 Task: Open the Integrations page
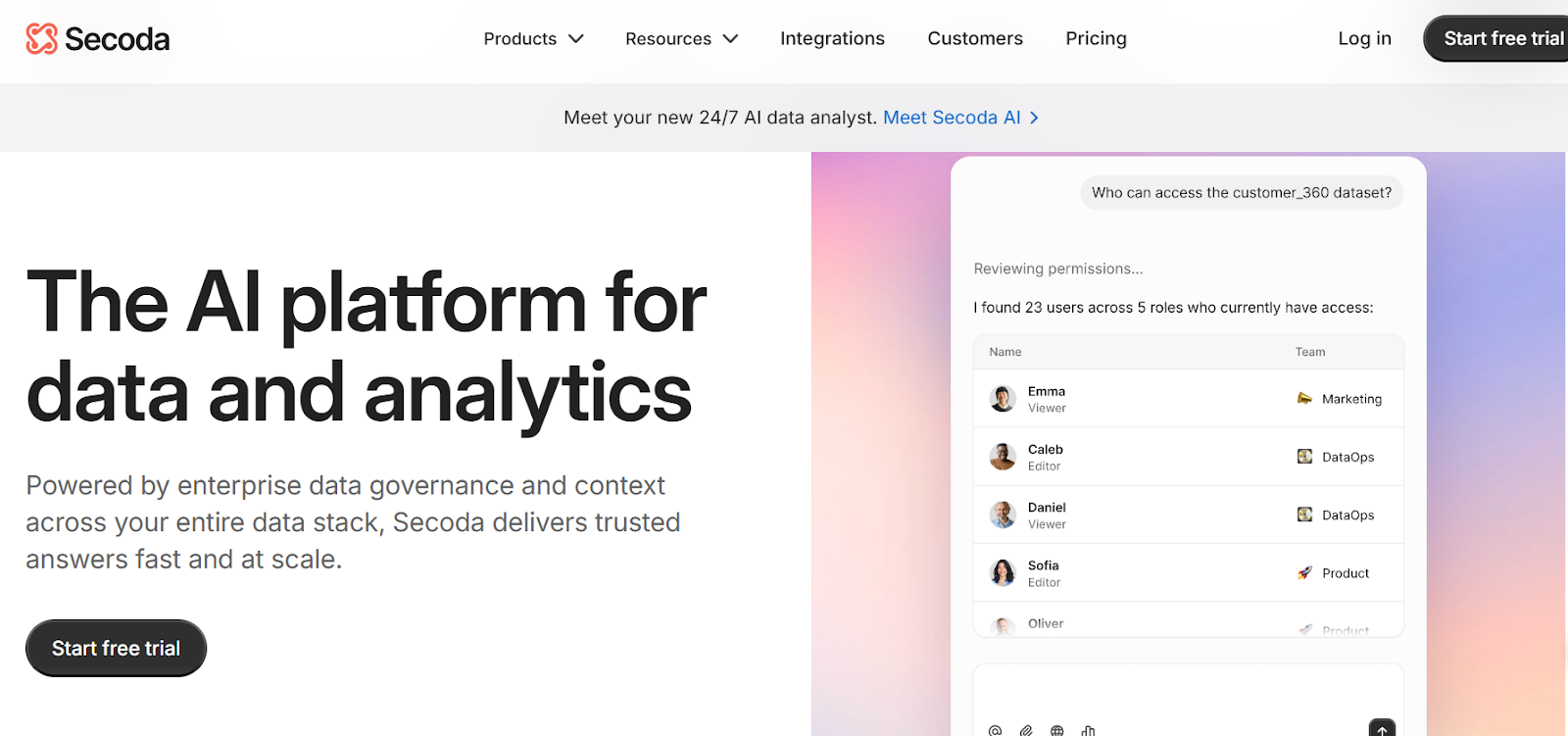[x=832, y=38]
